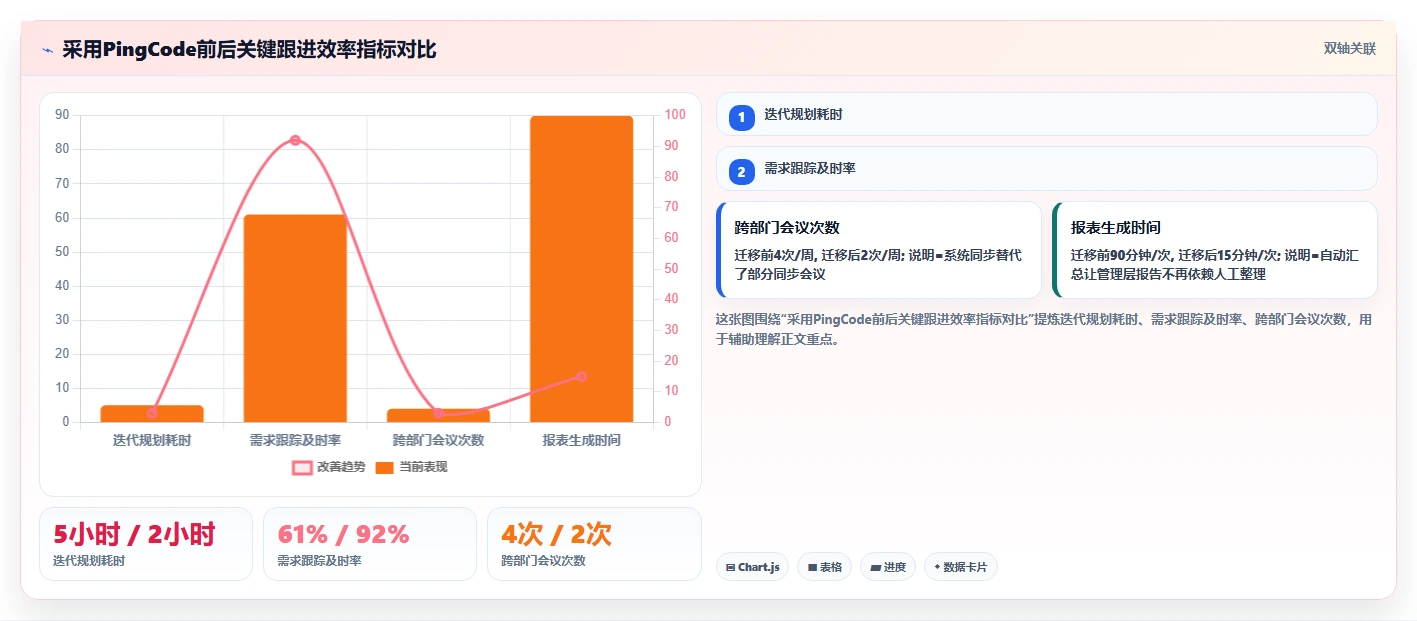Click the pink 改善趋势 legend swatch
Viewport: 1417px width, 621px height.
click(302, 467)
